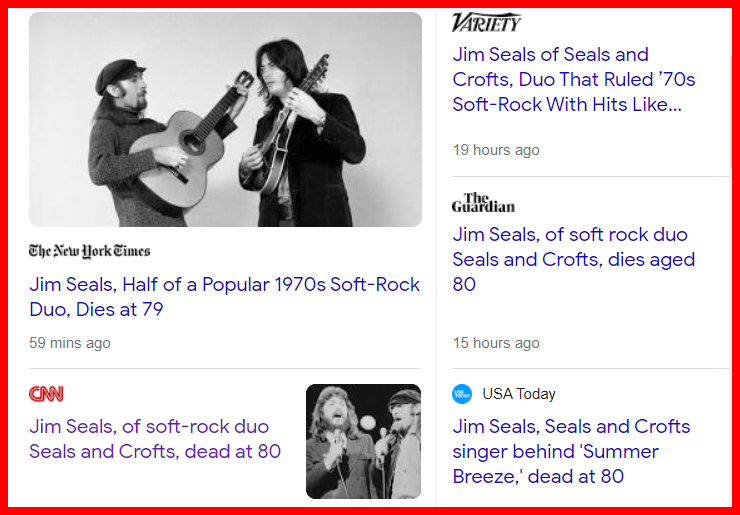The height and width of the screenshot is (515, 740).
Task: Open The Guardian's "dies aged 80" headline
Action: pyautogui.click(x=573, y=259)
